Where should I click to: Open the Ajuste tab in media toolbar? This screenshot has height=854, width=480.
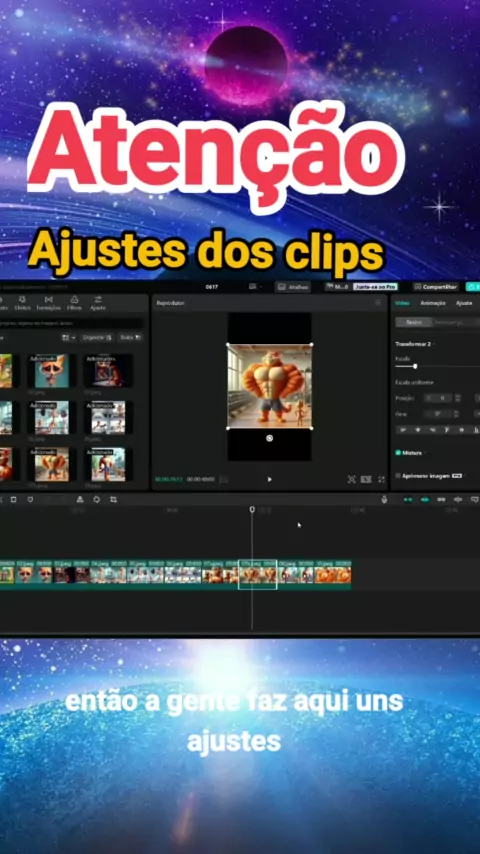point(98,303)
